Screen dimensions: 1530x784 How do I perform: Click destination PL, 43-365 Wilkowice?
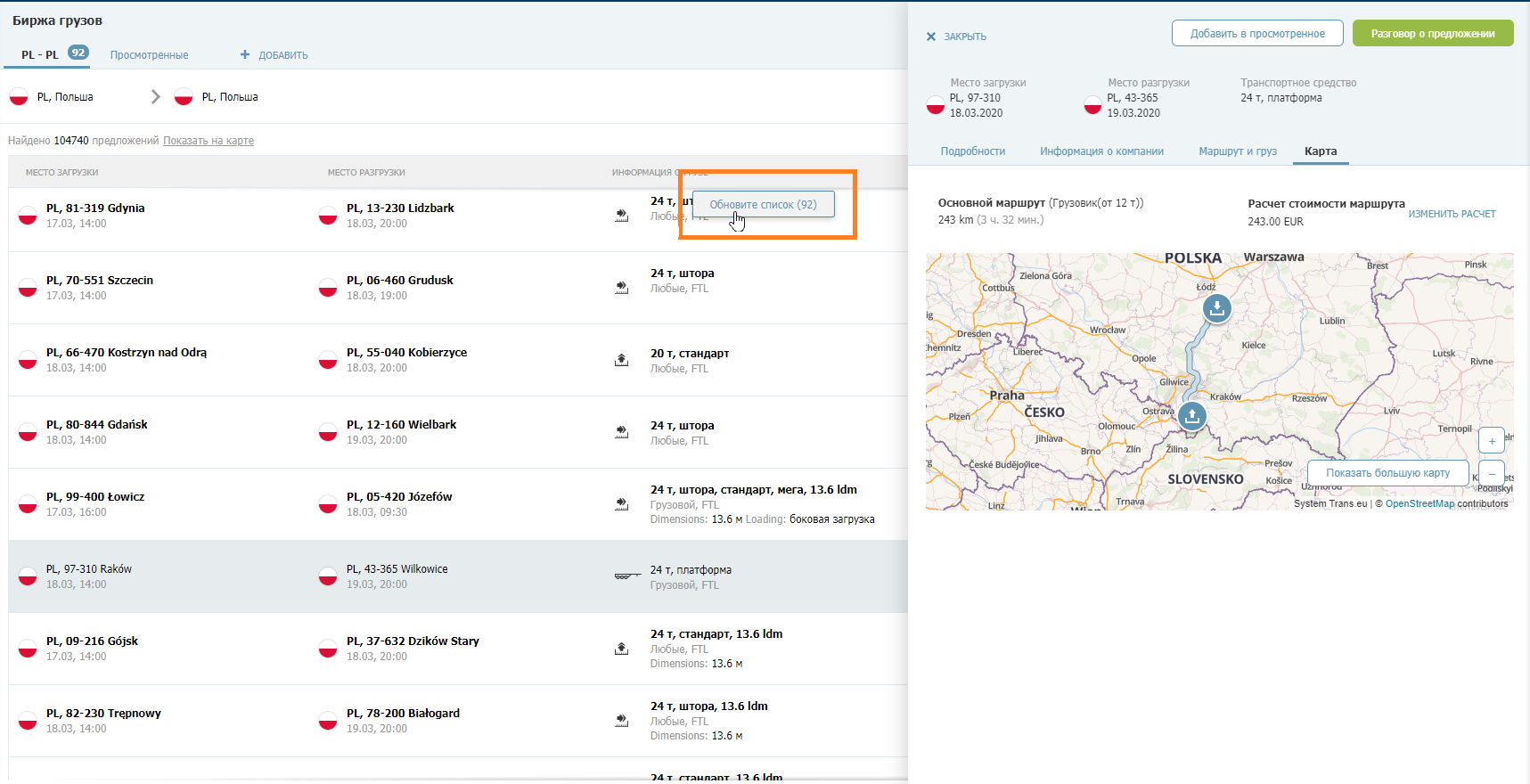[397, 568]
